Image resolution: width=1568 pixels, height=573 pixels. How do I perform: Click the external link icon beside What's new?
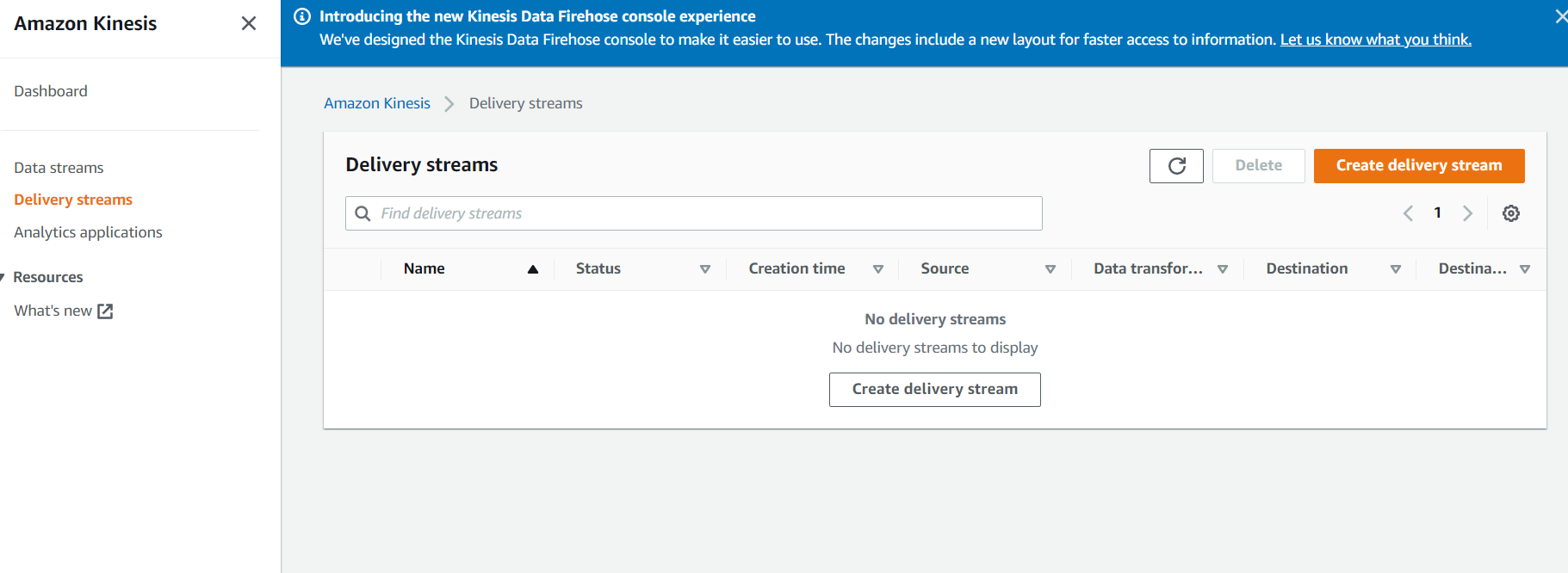click(x=105, y=311)
